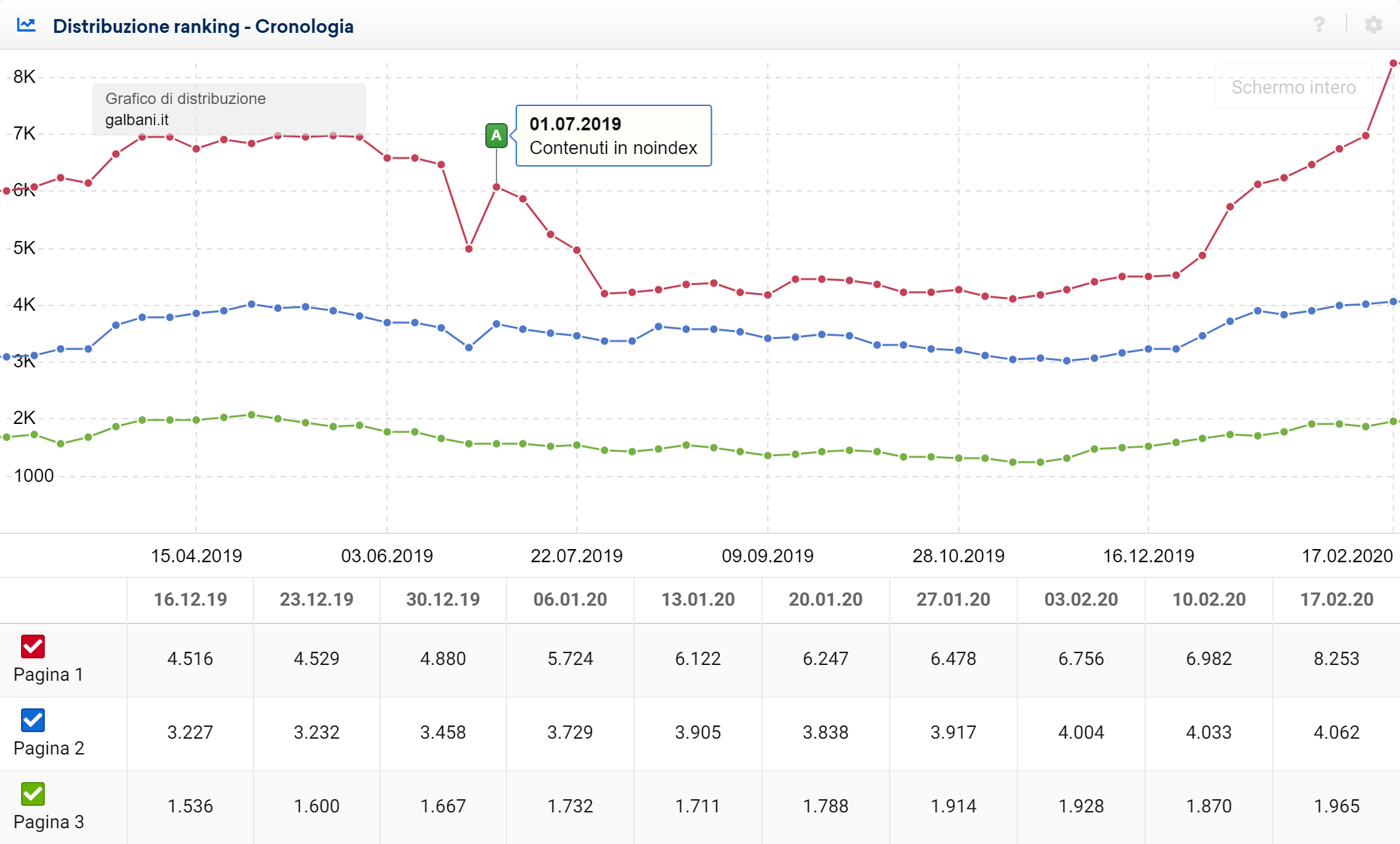Click the 06.01.20 column header
1400x844 pixels.
pyautogui.click(x=570, y=600)
